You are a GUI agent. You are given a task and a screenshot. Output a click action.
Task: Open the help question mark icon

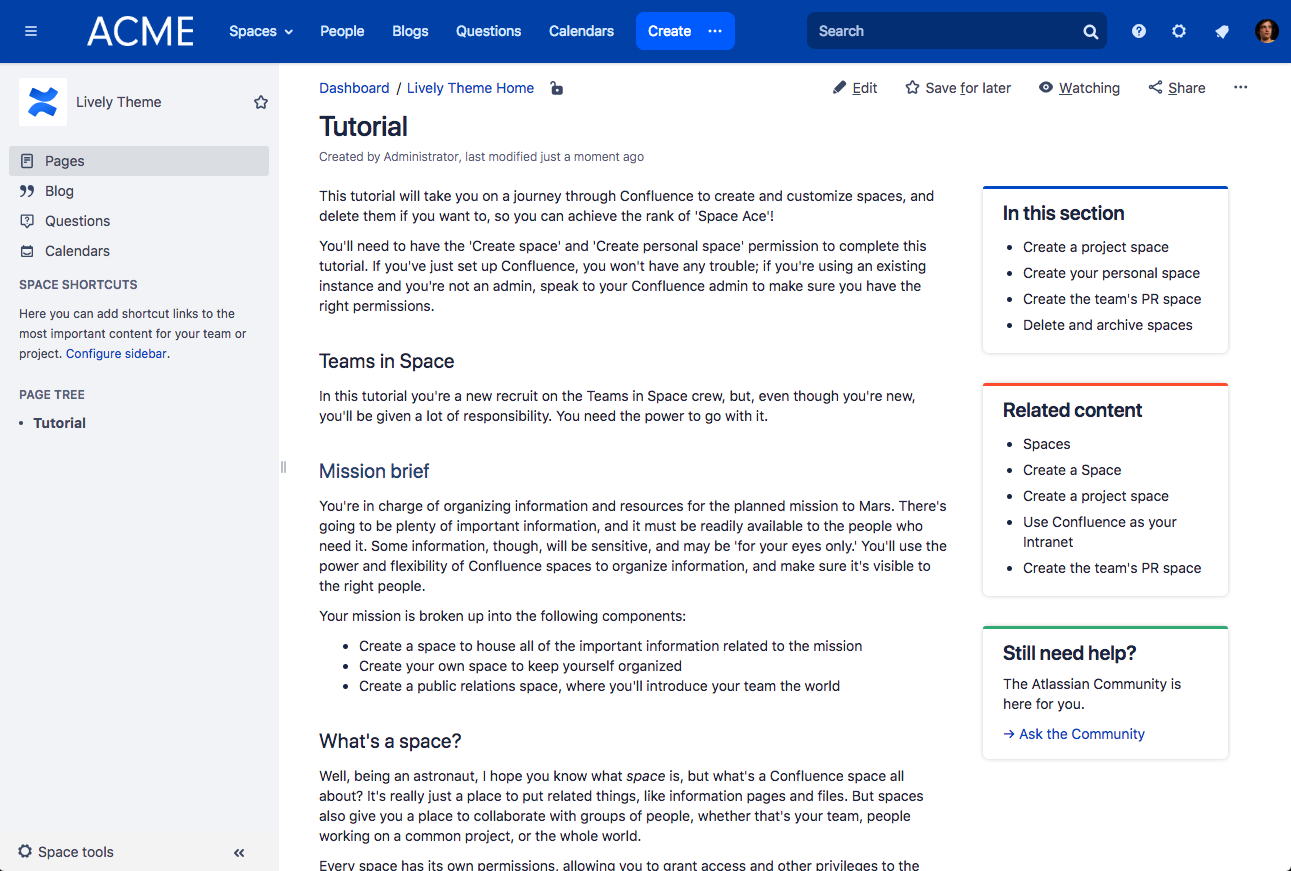click(1139, 31)
